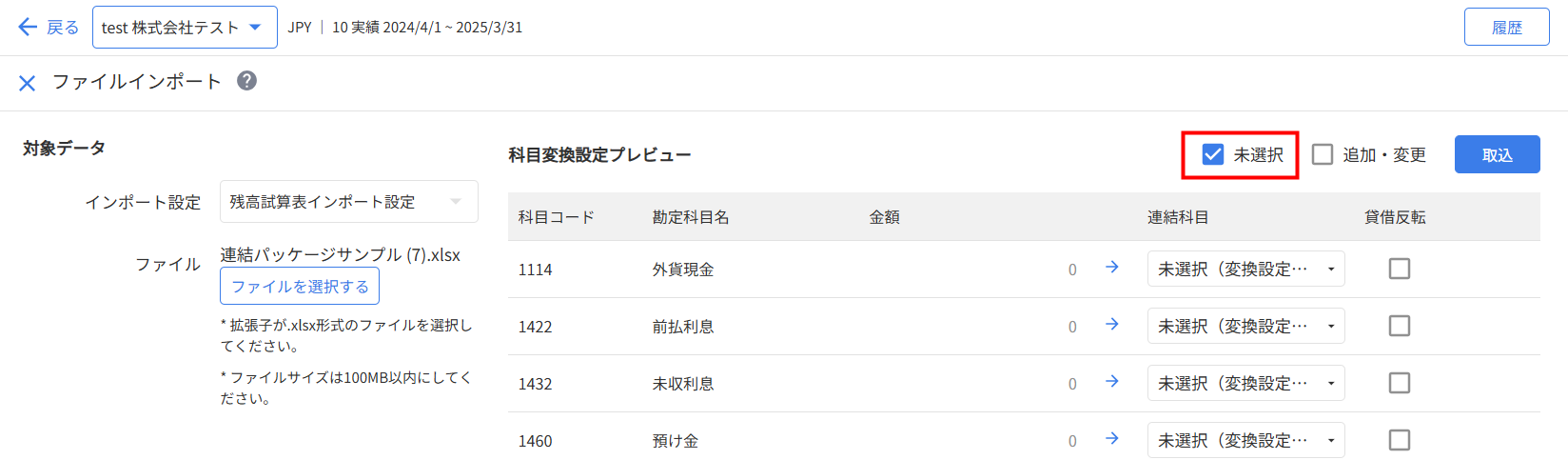The width and height of the screenshot is (1568, 460).
Task: Expand the 残高試算表インポート設定 dropdown
Action: point(349,202)
